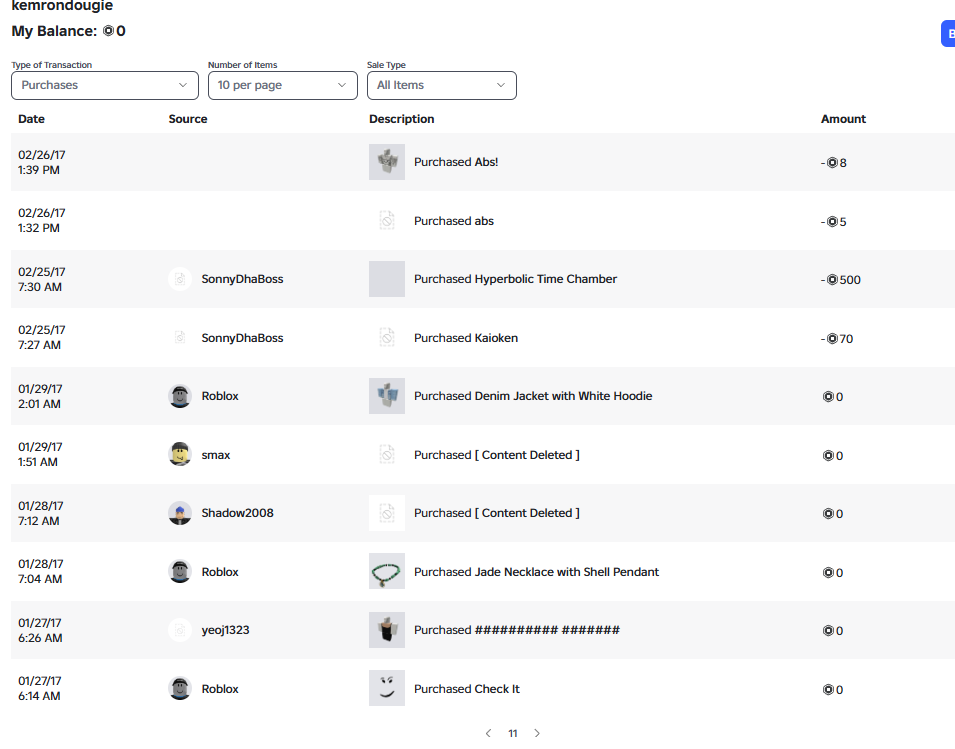The width and height of the screenshot is (955, 749).
Task: Click the Check It face icon
Action: pyautogui.click(x=387, y=688)
